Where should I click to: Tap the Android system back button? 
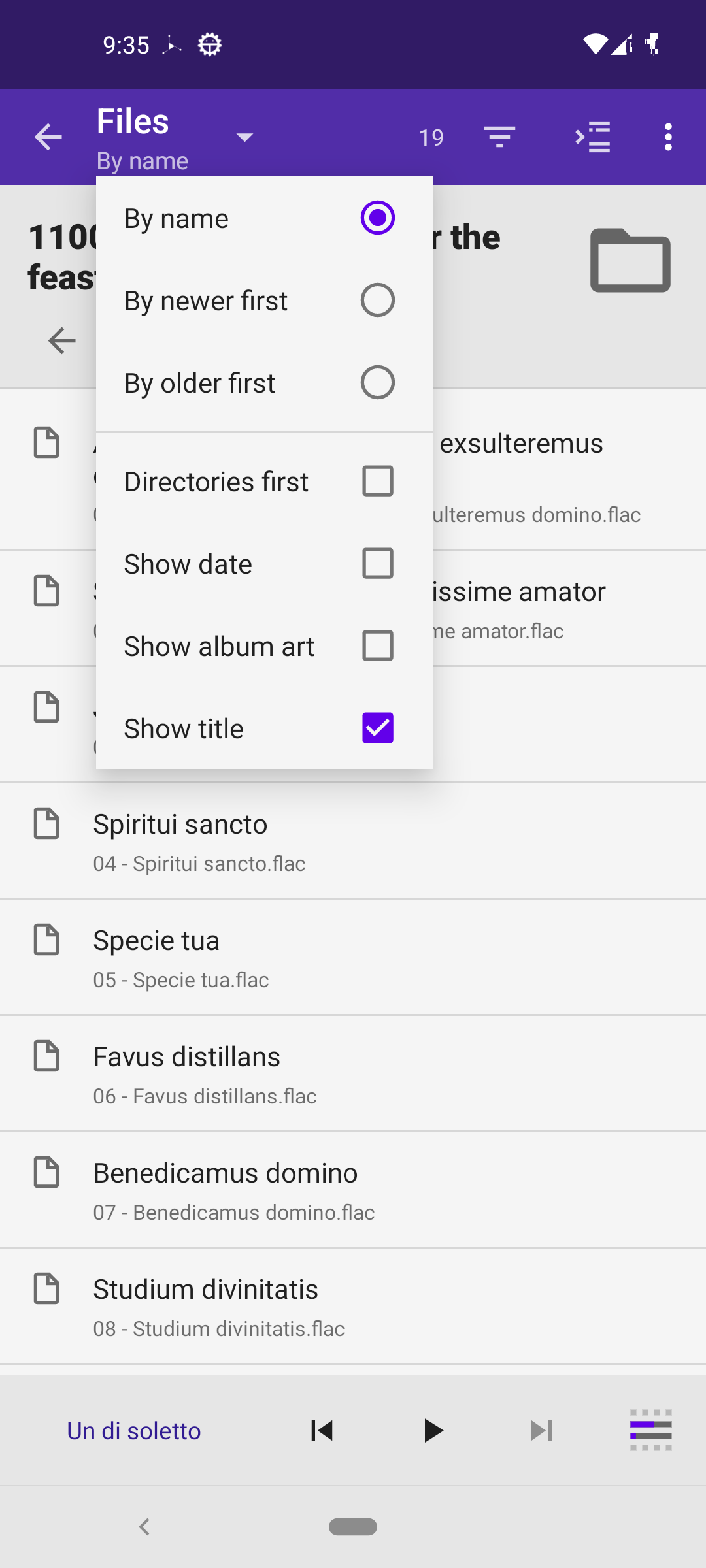click(x=144, y=1527)
